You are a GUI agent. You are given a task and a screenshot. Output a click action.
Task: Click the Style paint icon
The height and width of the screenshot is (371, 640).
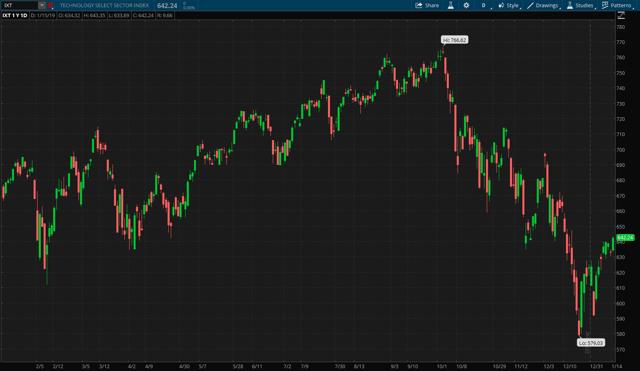tap(501, 5)
